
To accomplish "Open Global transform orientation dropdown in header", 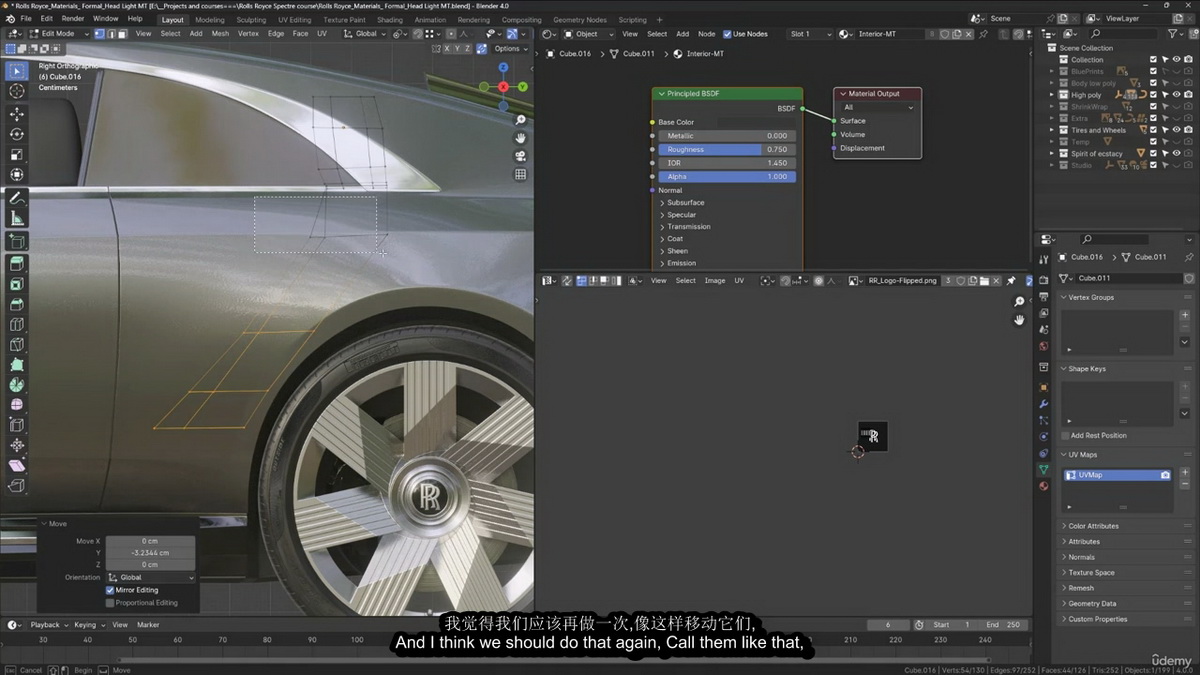I will pyautogui.click(x=365, y=33).
